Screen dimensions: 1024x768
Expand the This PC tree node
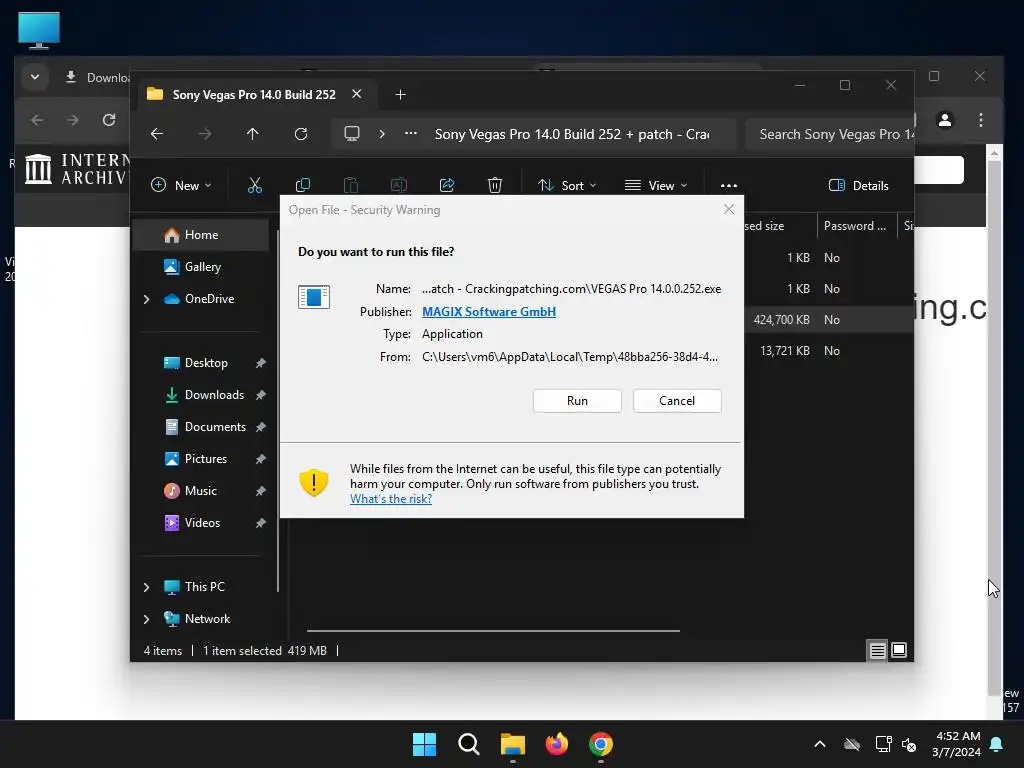click(146, 586)
